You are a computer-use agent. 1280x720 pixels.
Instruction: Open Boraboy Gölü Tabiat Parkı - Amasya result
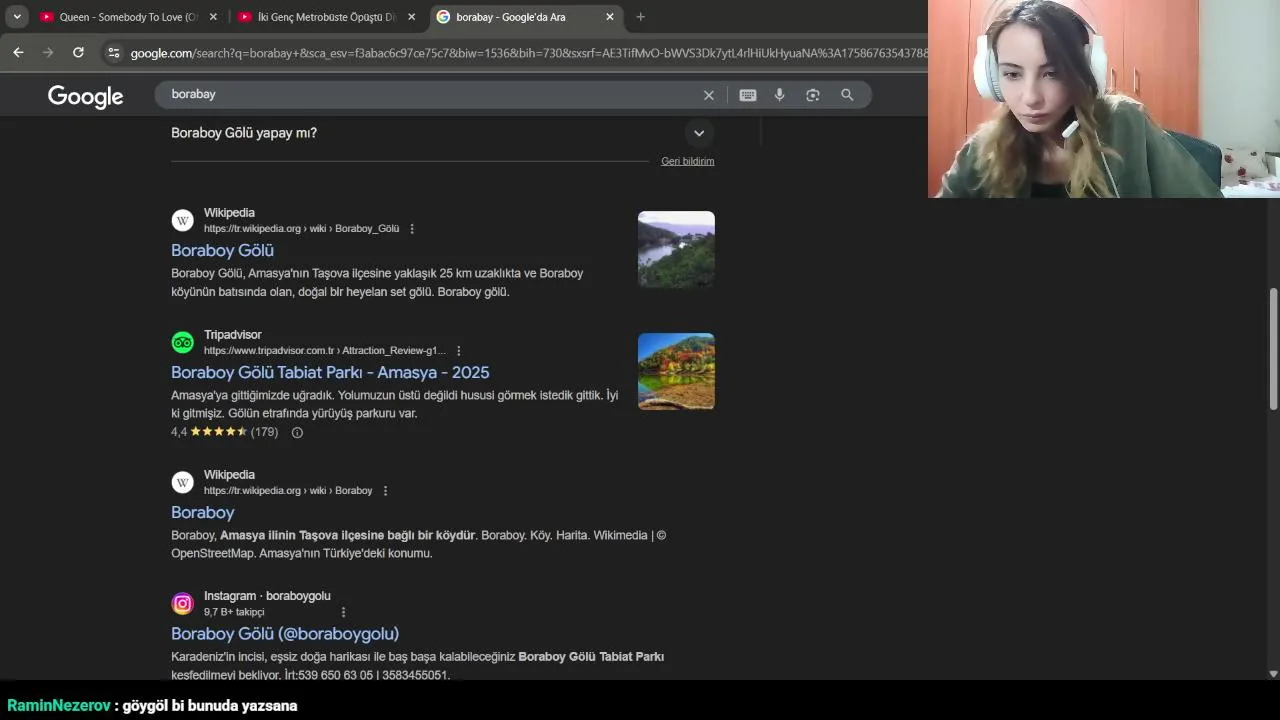click(x=330, y=372)
